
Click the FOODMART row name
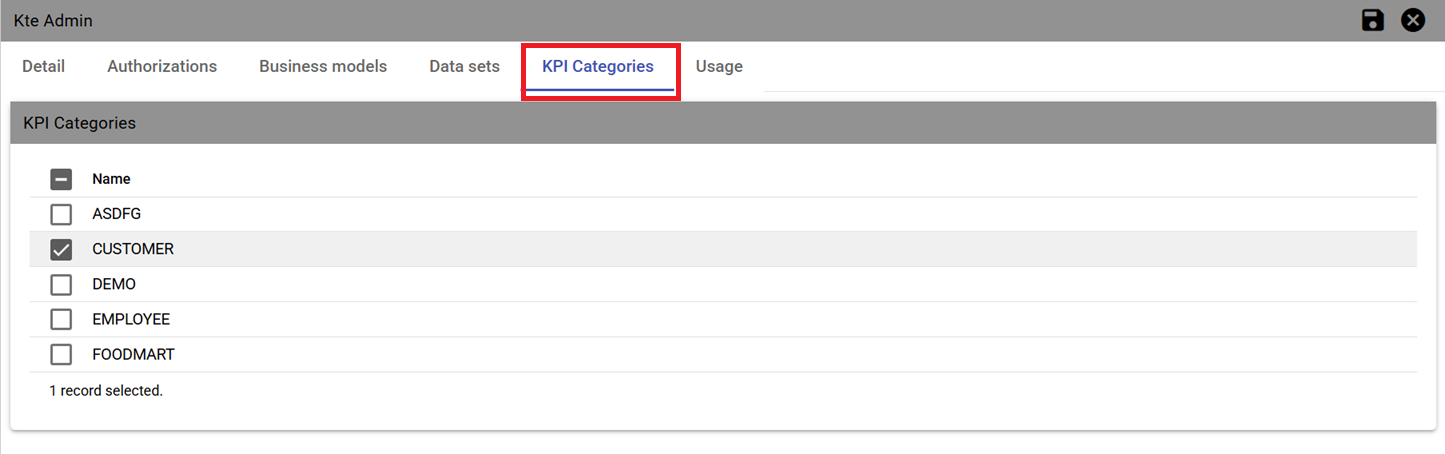point(133,354)
